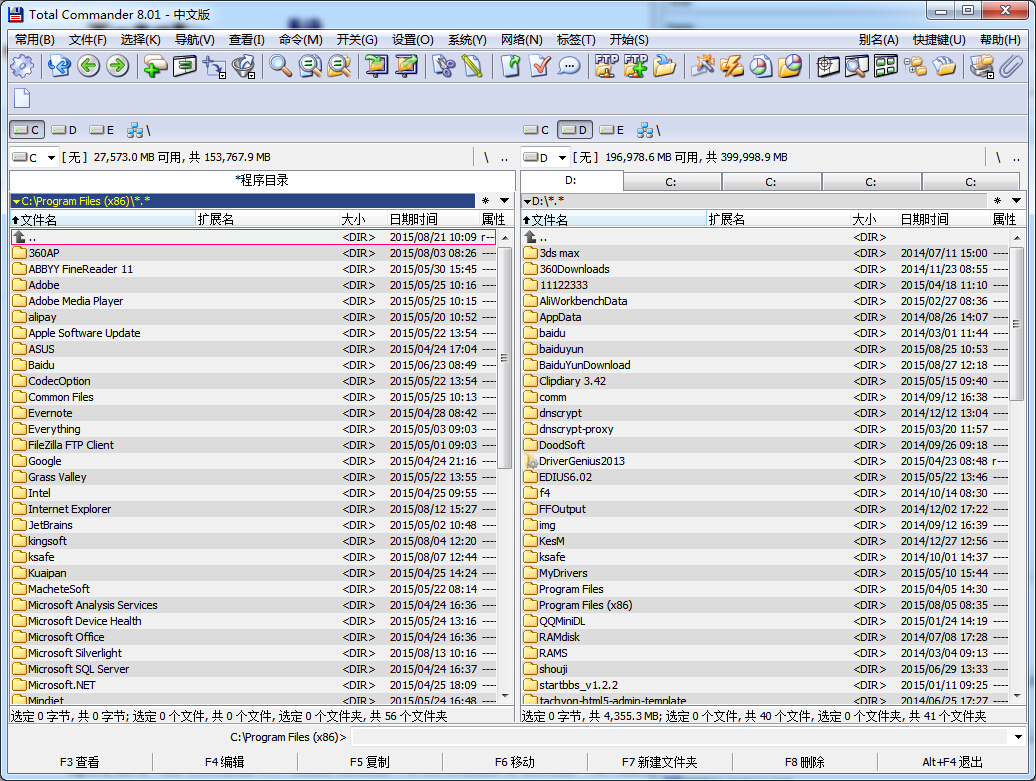This screenshot has height=781, width=1036.
Task: Create a new FTP connection
Action: (x=635, y=65)
